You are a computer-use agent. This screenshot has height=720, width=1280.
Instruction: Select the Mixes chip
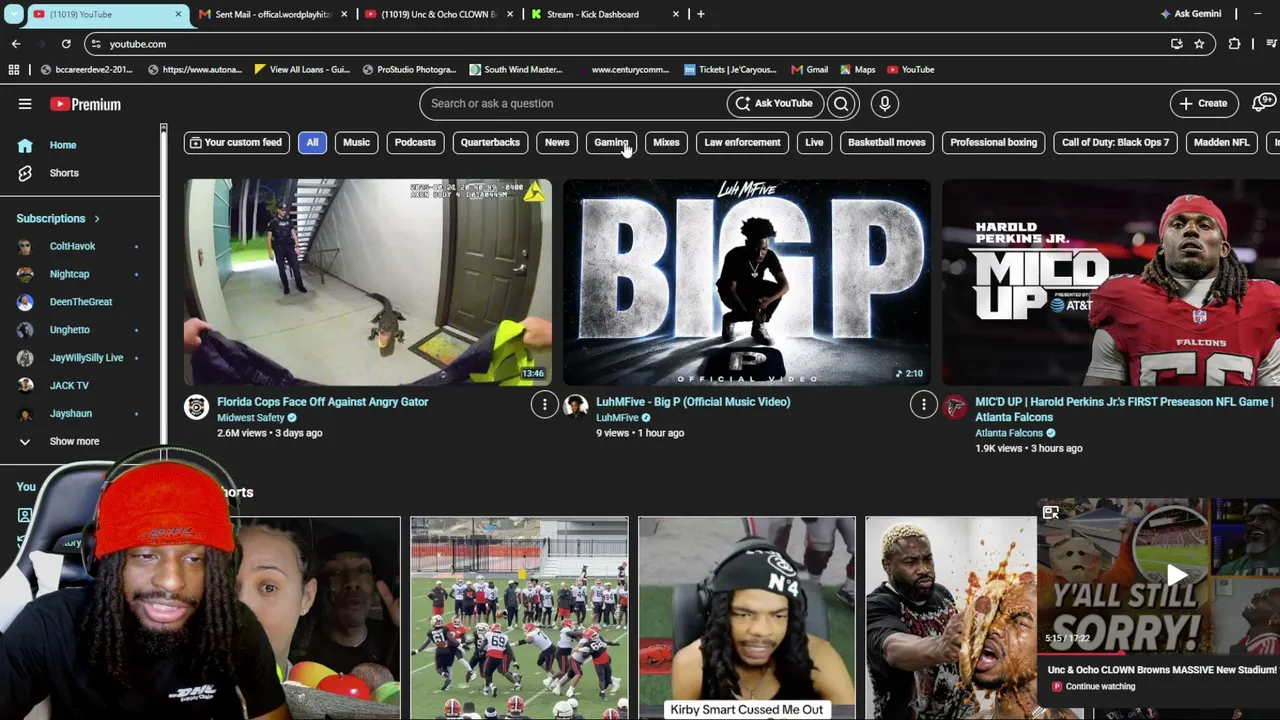pos(666,143)
